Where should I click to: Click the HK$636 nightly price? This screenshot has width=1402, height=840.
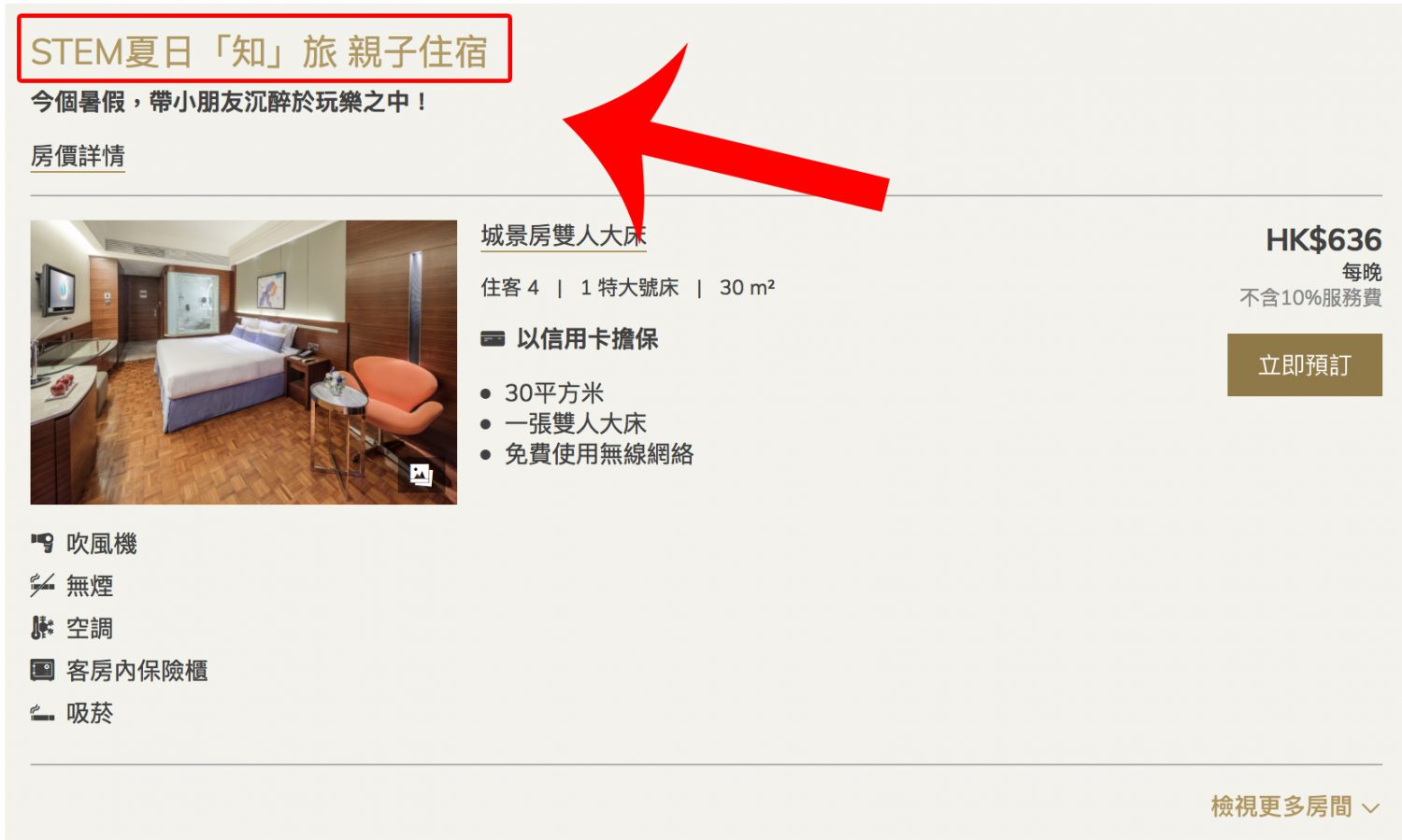pos(1323,240)
